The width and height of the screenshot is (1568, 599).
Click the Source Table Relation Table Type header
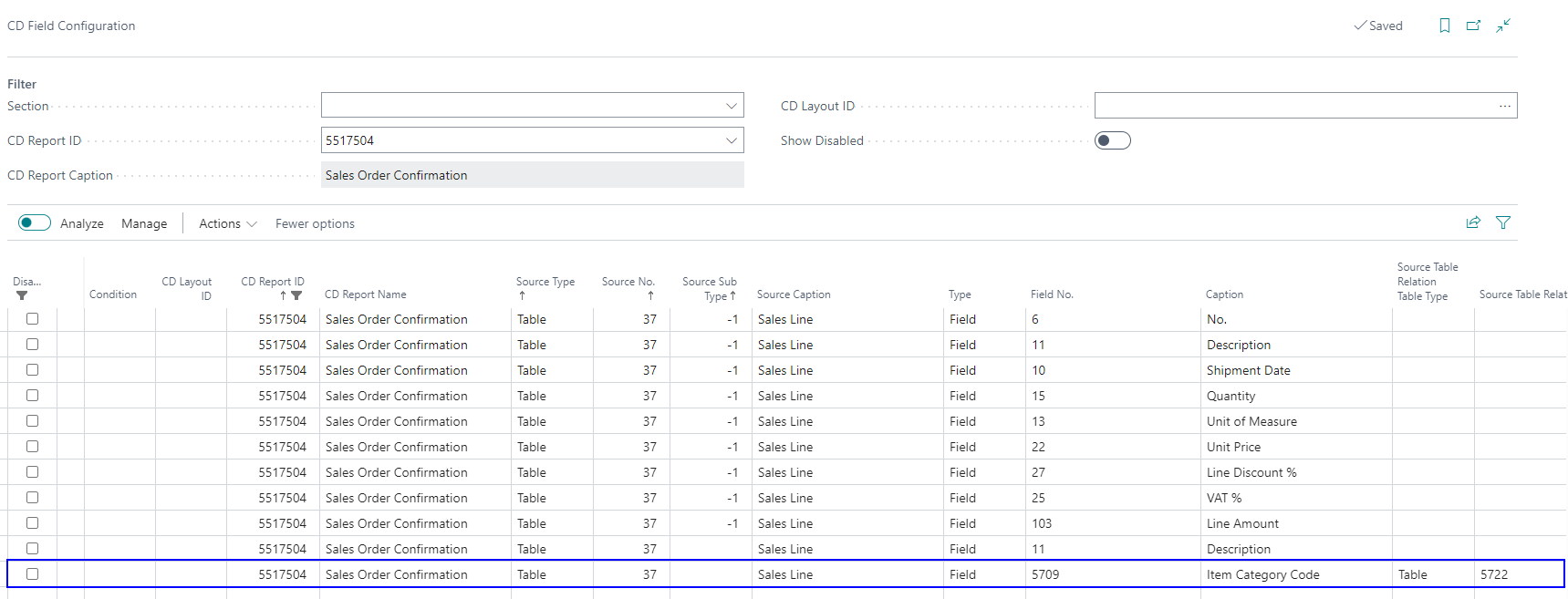[1428, 281]
